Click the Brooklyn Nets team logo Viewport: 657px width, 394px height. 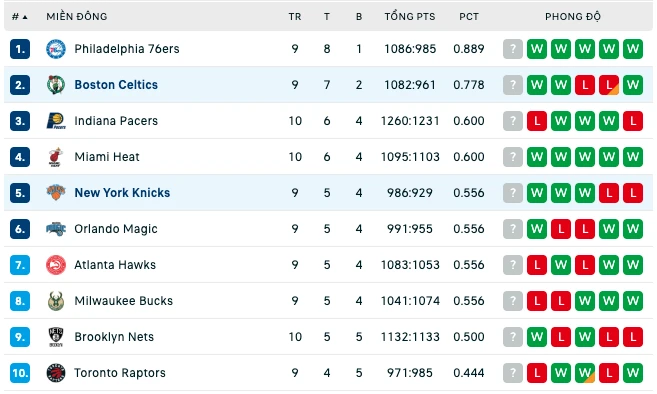click(x=56, y=337)
